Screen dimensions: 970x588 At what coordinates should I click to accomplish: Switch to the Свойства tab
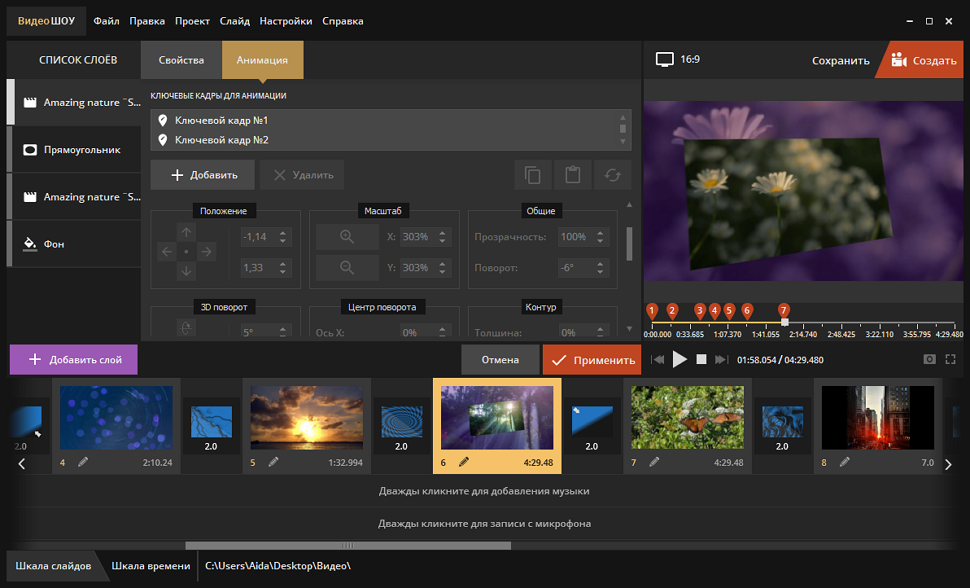click(x=181, y=60)
